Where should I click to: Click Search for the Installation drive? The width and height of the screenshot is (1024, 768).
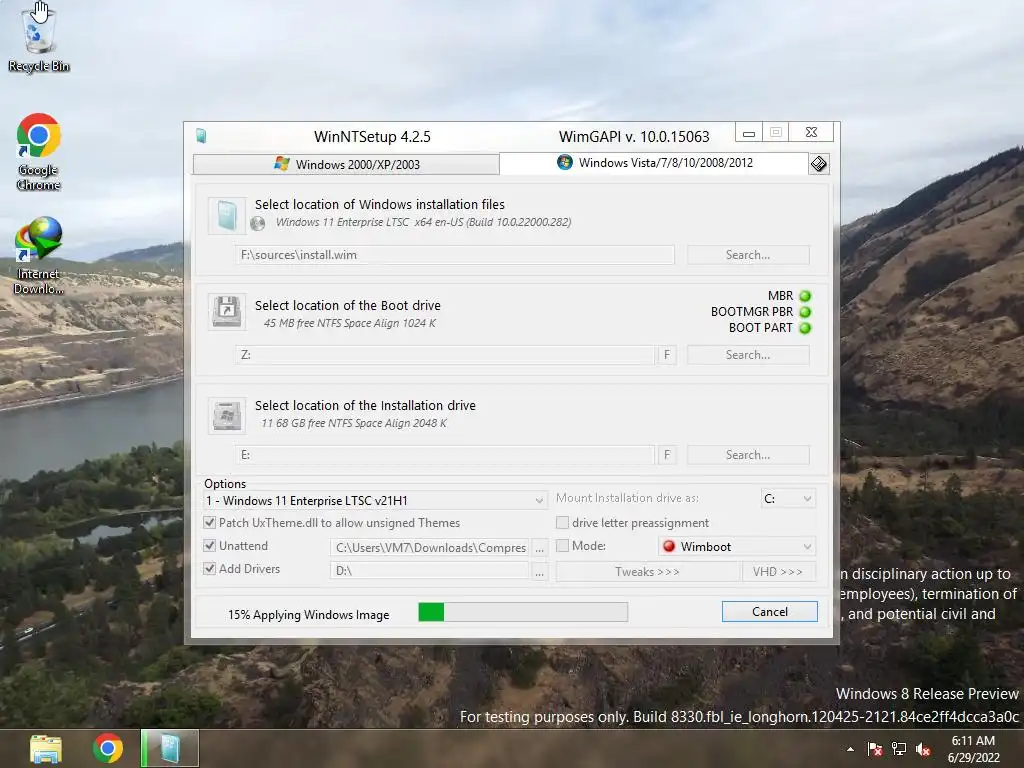click(x=748, y=455)
